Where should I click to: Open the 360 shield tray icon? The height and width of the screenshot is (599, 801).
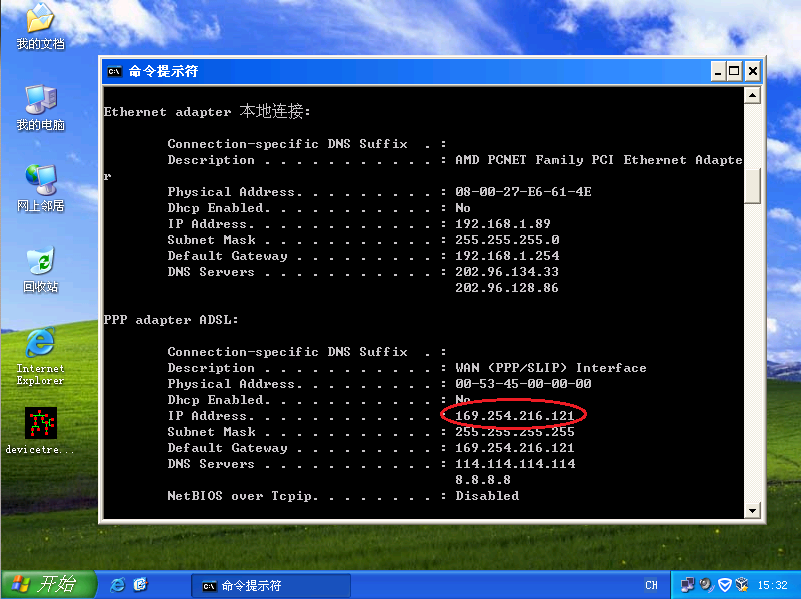pos(724,585)
